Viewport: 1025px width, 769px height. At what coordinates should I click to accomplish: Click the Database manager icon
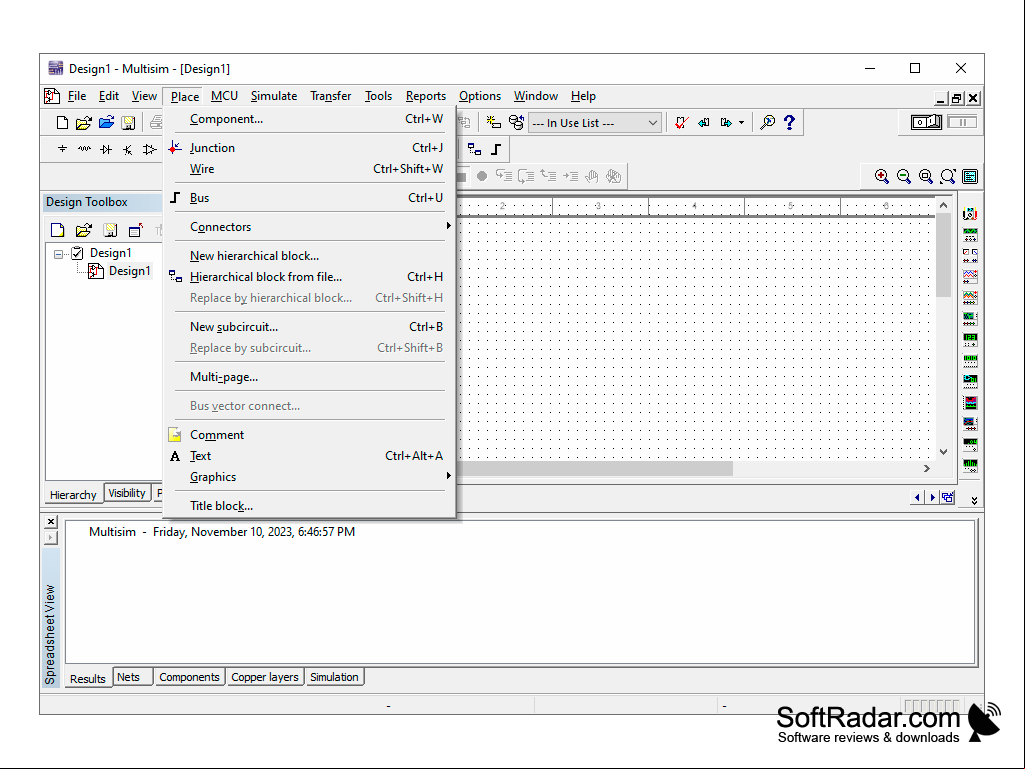coord(516,122)
